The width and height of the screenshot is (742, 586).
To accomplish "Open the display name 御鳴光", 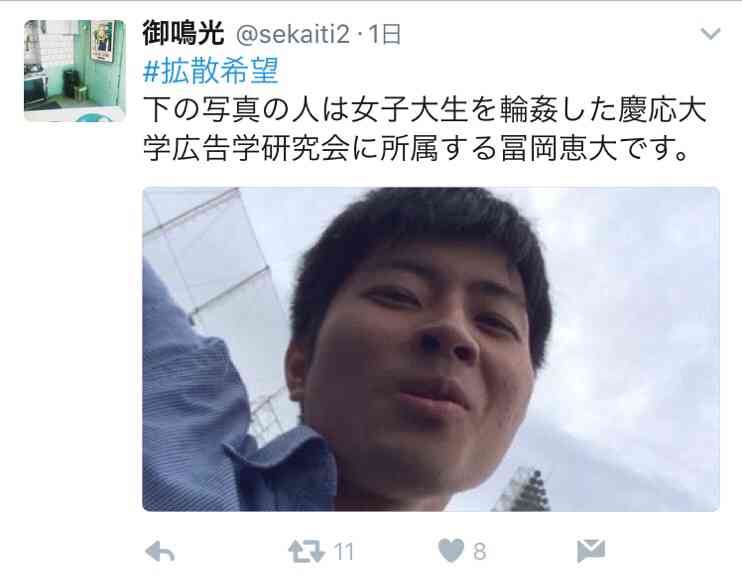I will pyautogui.click(x=183, y=34).
